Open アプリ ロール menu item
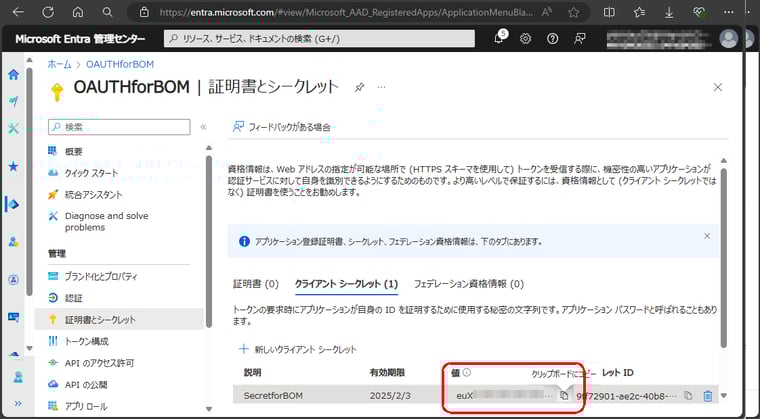760x419 pixels. (86, 406)
